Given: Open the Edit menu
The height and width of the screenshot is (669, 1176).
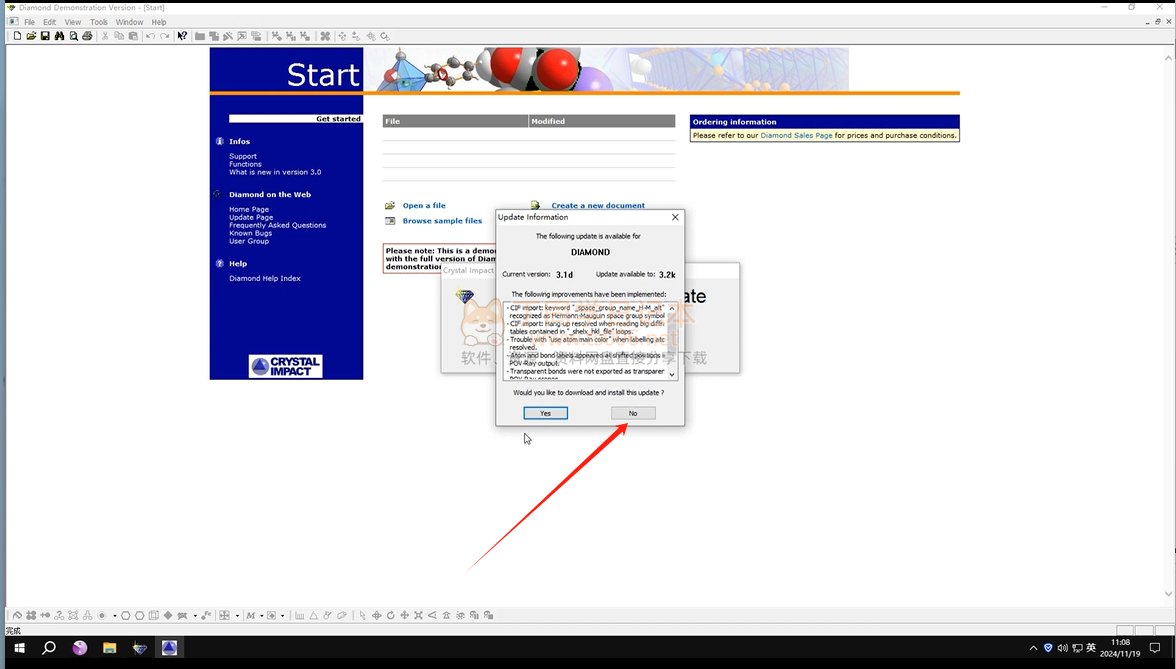Looking at the screenshot, I should pyautogui.click(x=50, y=22).
